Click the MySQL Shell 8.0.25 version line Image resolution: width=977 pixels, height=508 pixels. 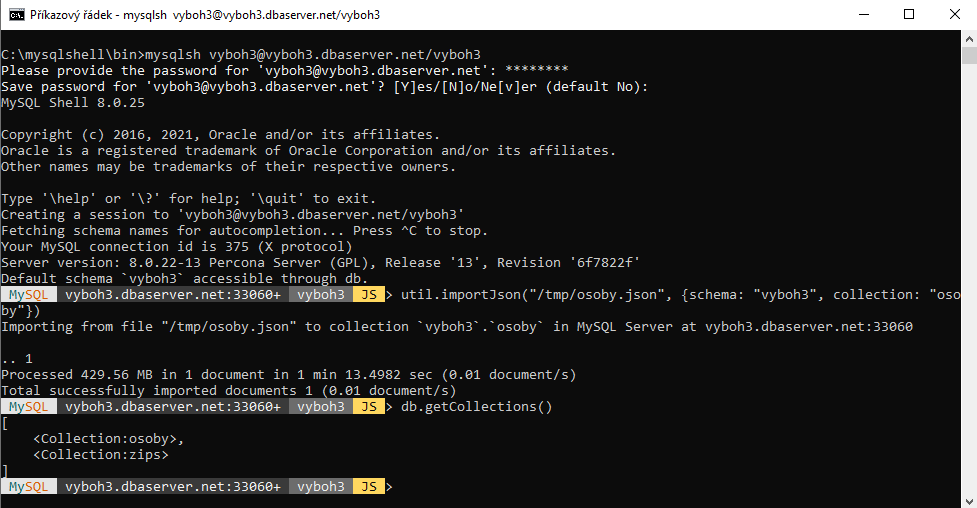point(73,102)
